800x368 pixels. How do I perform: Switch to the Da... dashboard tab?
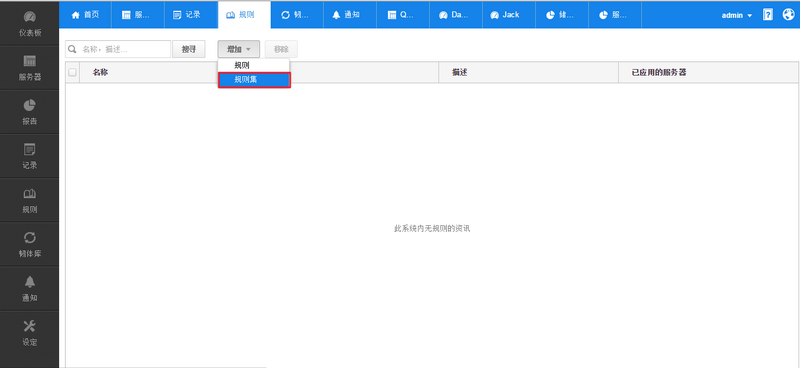coord(456,15)
